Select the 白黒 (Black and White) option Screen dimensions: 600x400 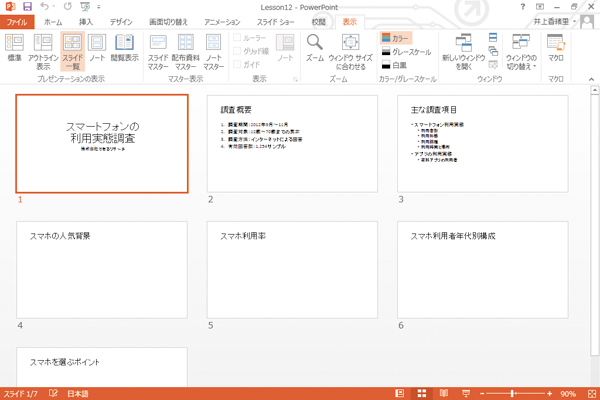400,63
